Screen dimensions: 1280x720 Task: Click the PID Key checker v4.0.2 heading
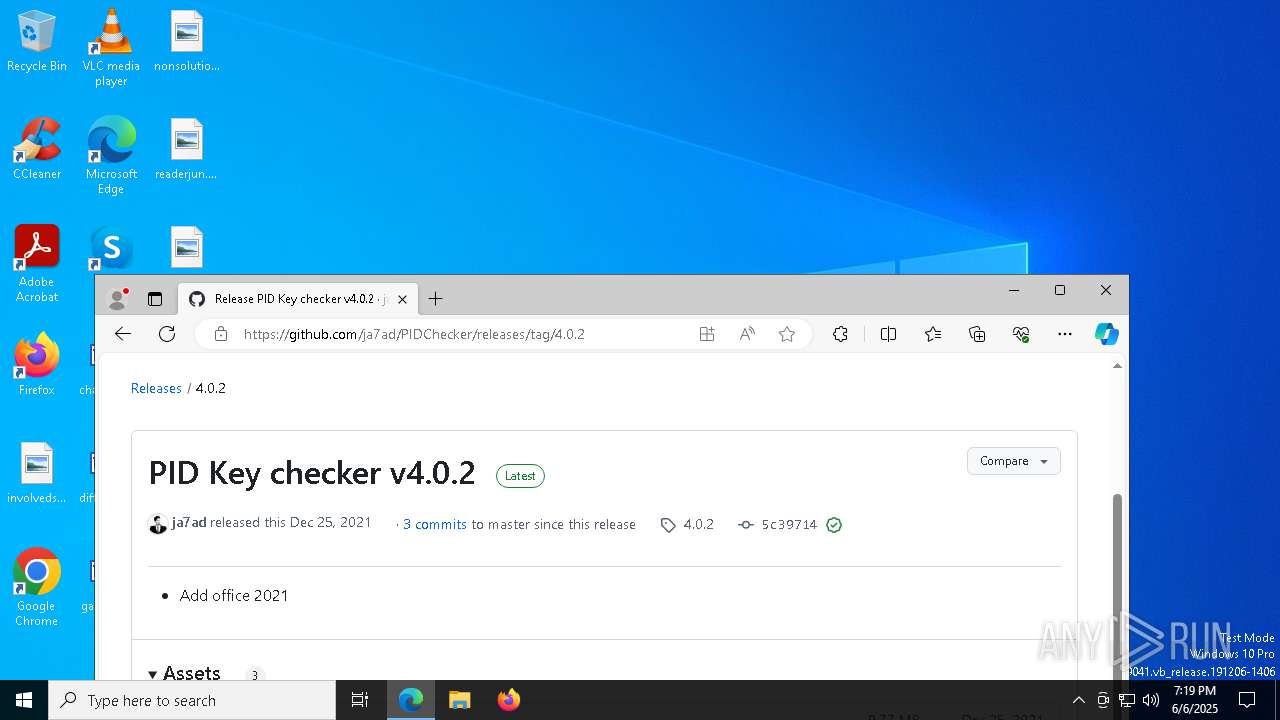pos(312,472)
